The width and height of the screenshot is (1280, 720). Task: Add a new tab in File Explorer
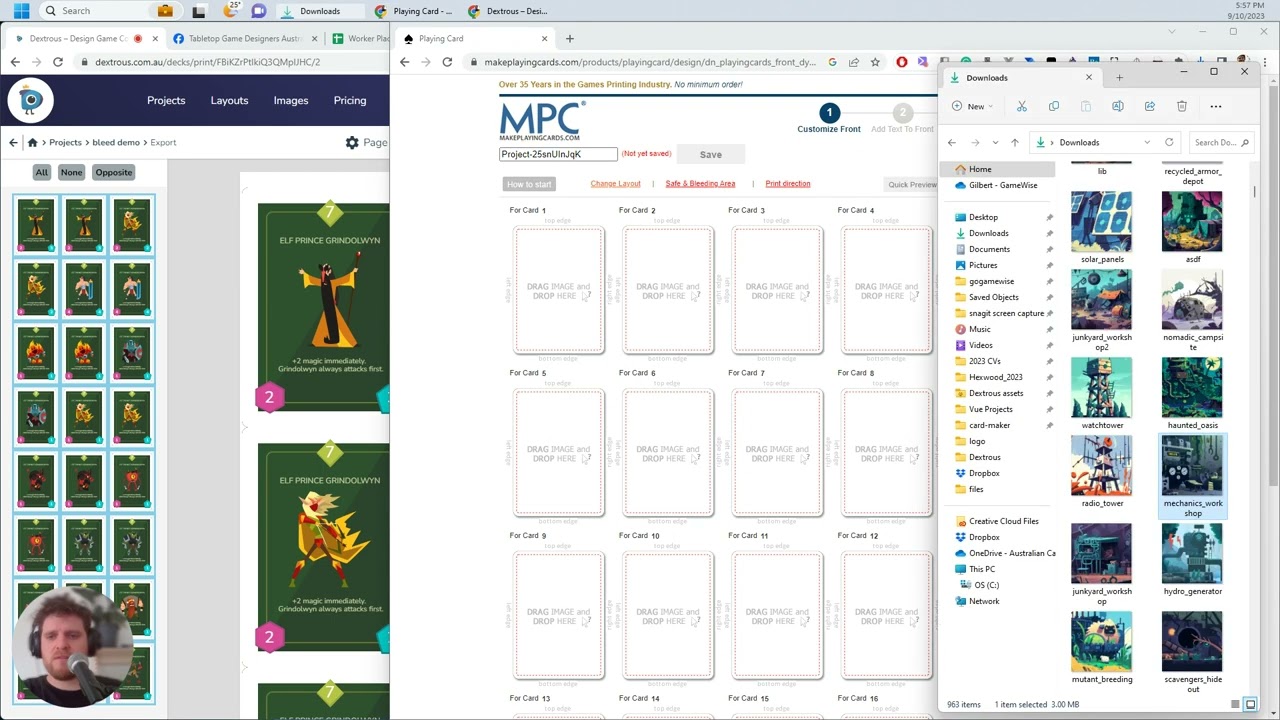pos(1119,78)
